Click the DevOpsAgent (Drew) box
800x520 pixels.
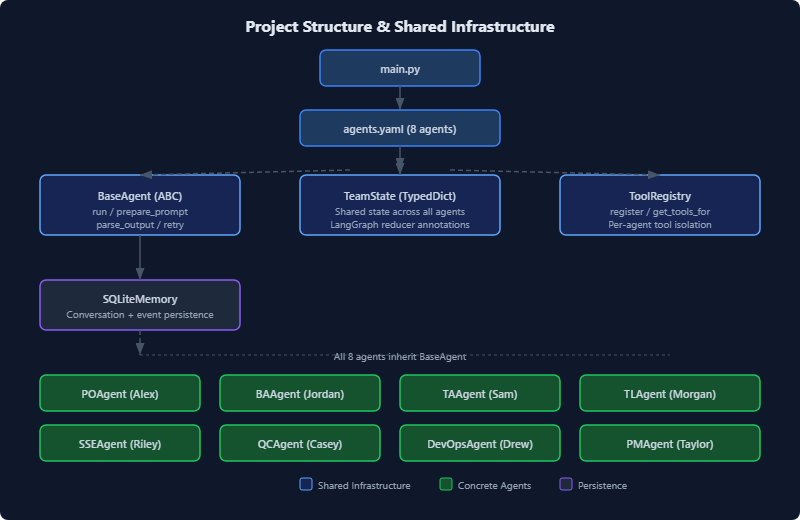coord(480,443)
